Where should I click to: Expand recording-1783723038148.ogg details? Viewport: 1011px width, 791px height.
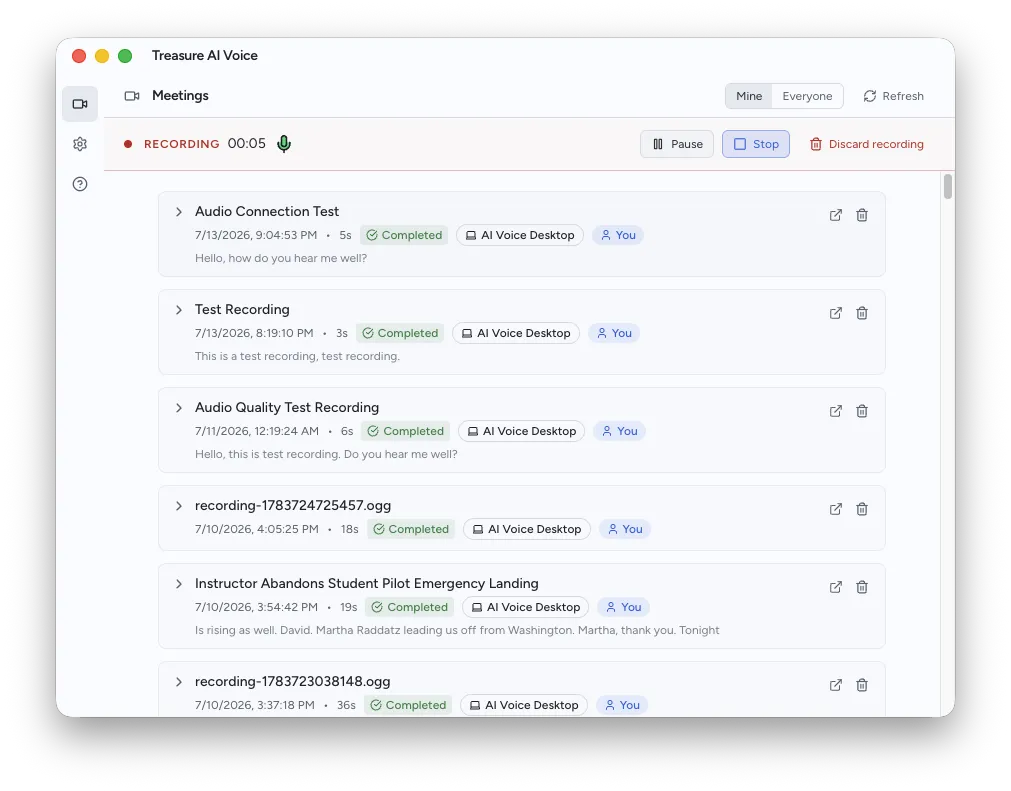(179, 682)
